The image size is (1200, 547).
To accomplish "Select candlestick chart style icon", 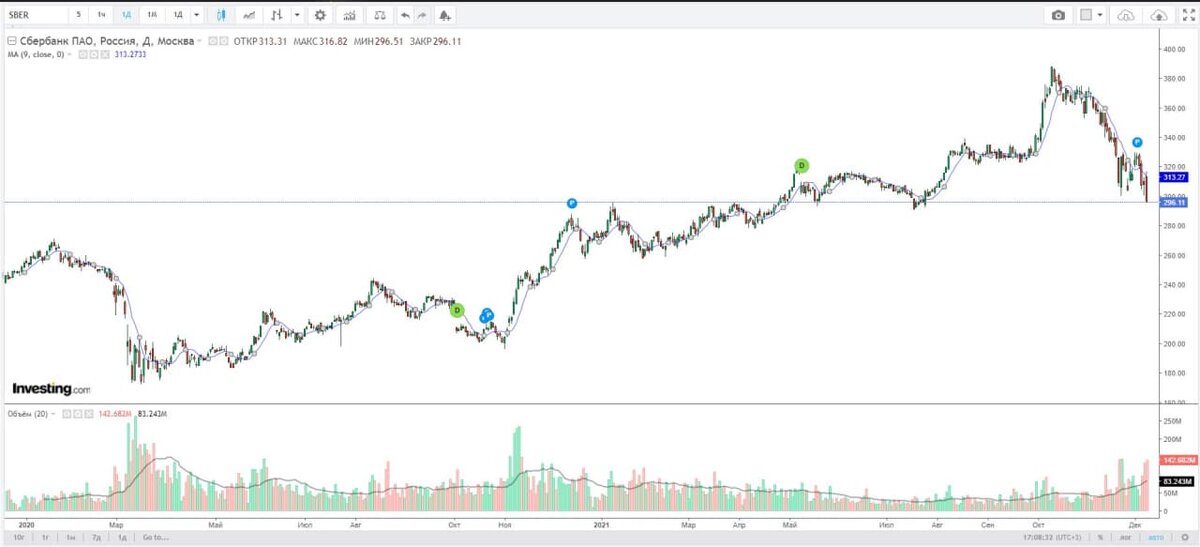I will pyautogui.click(x=221, y=15).
